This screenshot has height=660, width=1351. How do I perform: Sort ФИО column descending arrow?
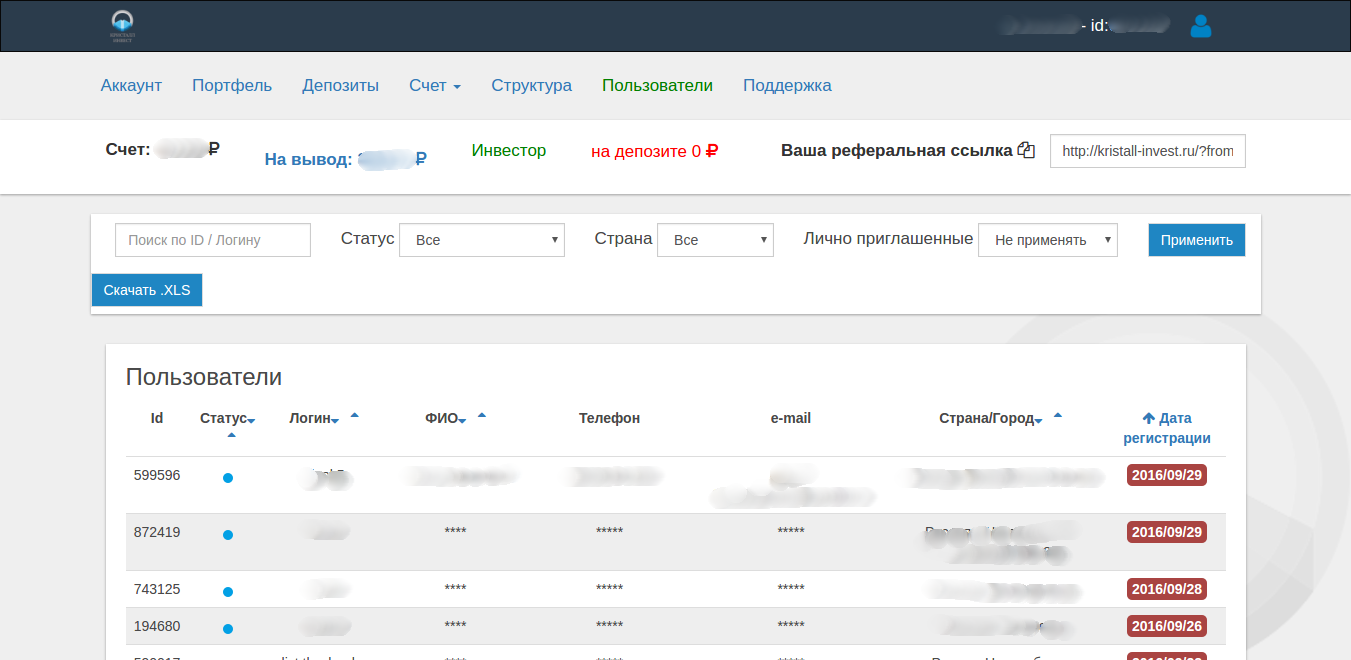(463, 421)
